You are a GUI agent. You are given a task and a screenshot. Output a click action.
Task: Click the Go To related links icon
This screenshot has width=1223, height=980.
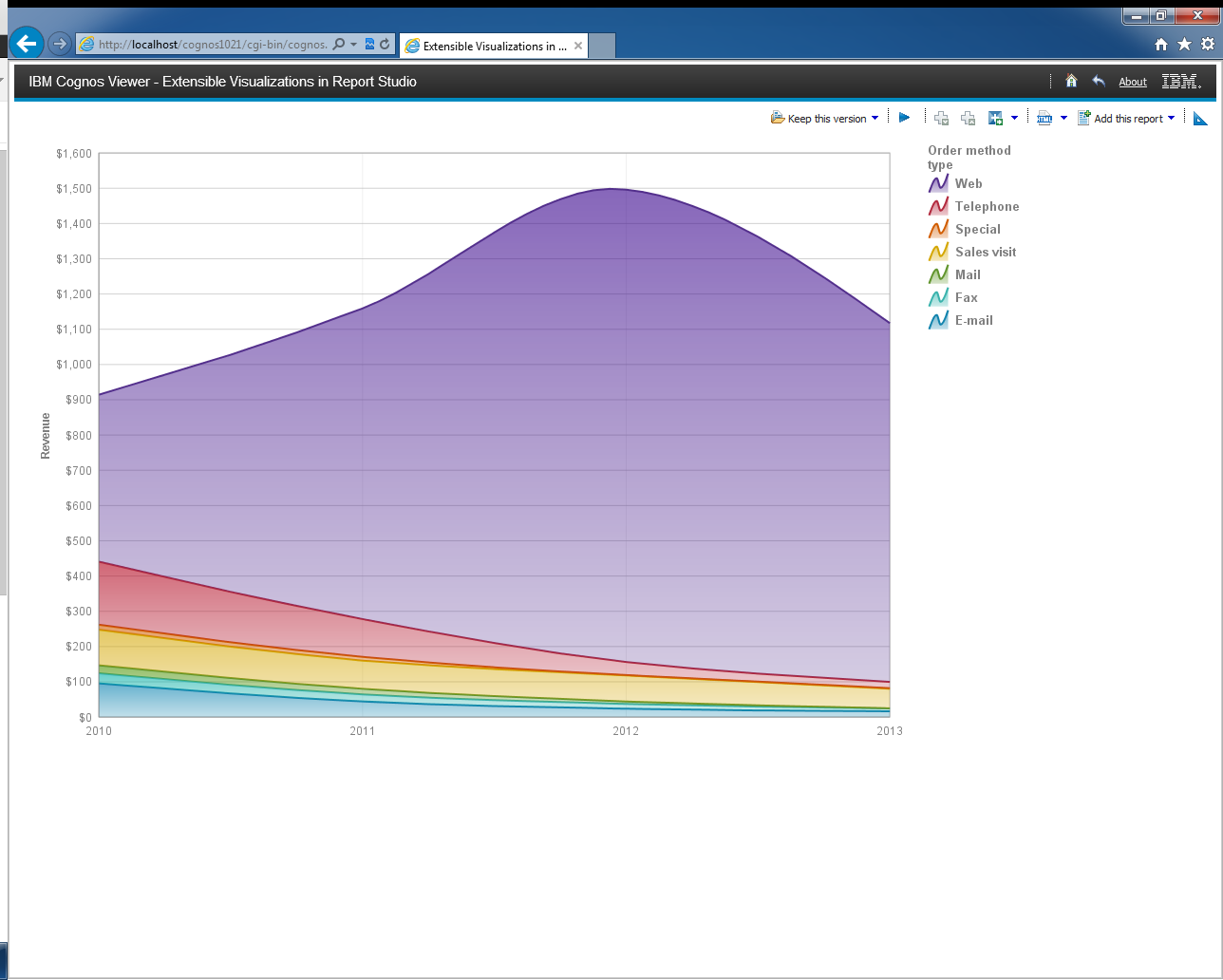(995, 118)
